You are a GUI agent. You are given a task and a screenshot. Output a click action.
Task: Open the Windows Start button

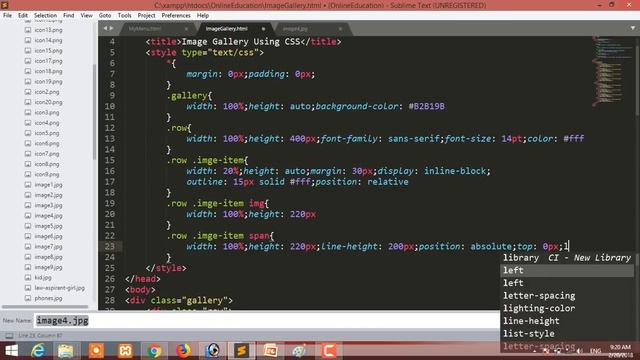[11, 350]
